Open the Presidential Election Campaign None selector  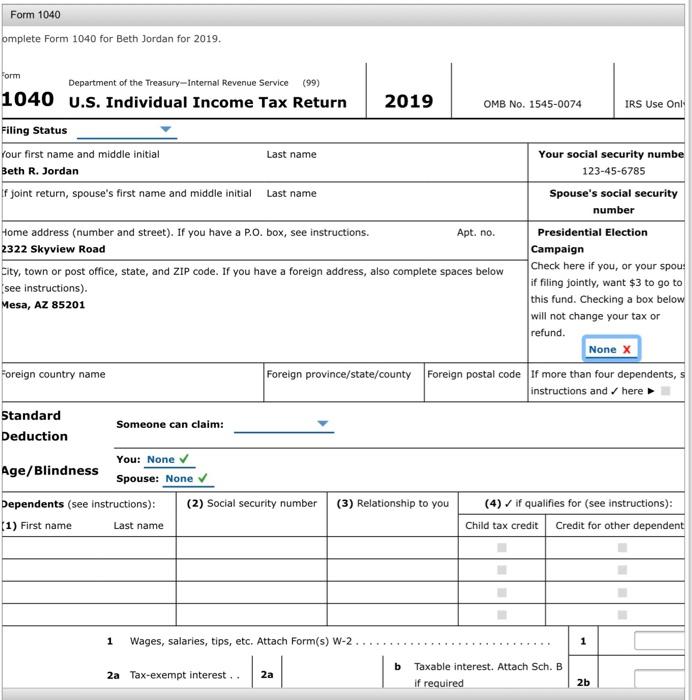611,349
